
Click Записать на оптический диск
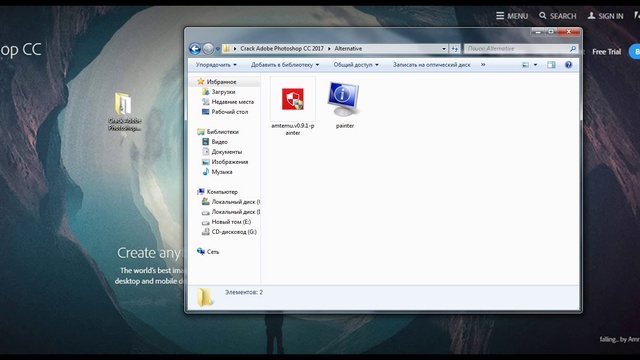pos(431,64)
